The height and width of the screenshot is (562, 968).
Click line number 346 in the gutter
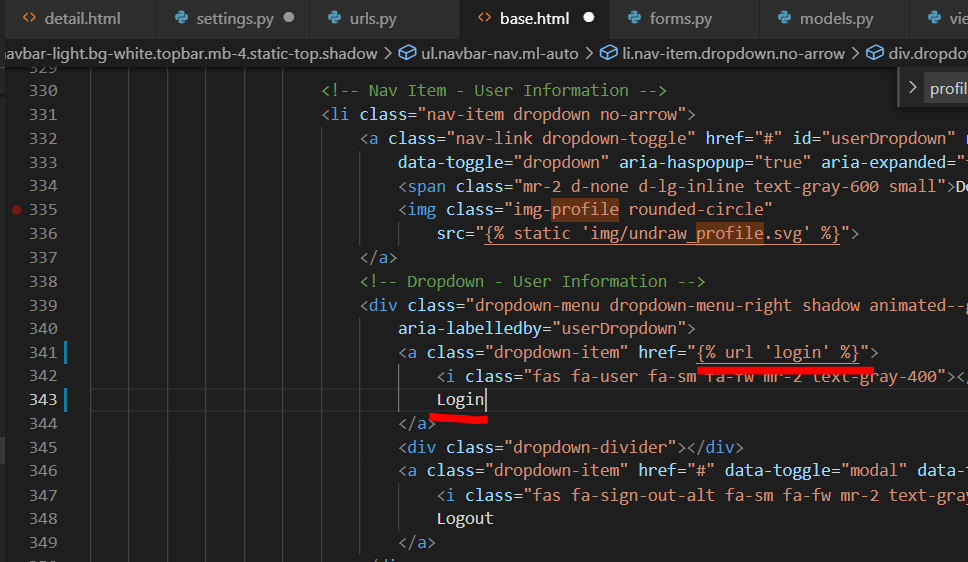(43, 471)
